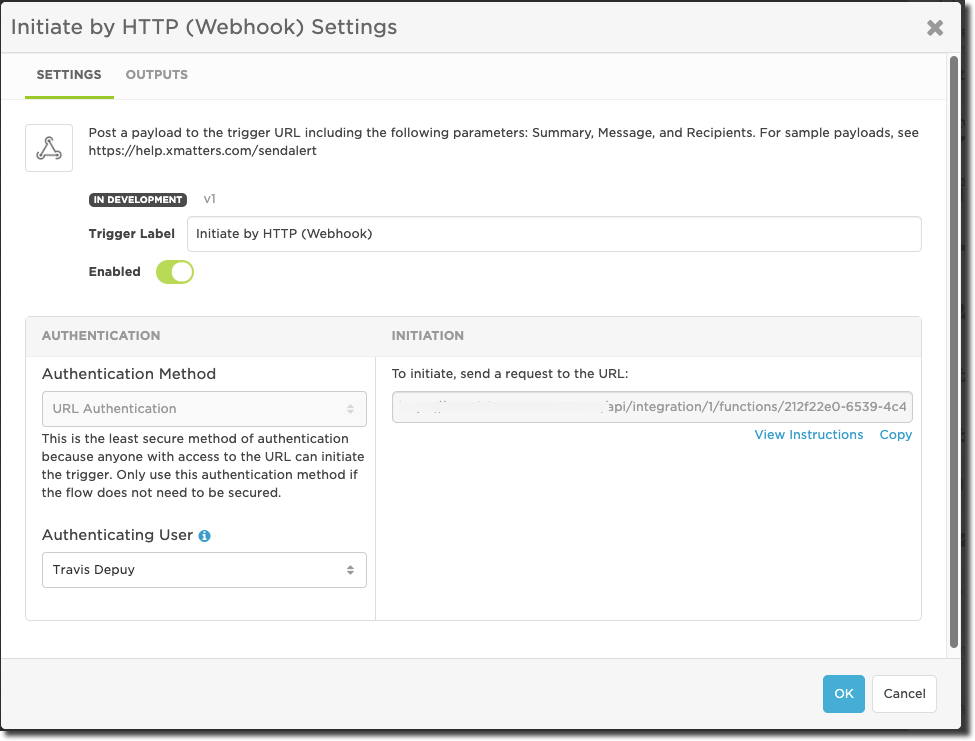This screenshot has width=975, height=741.
Task: Click the dialog's vertical scrollbar
Action: 954,350
